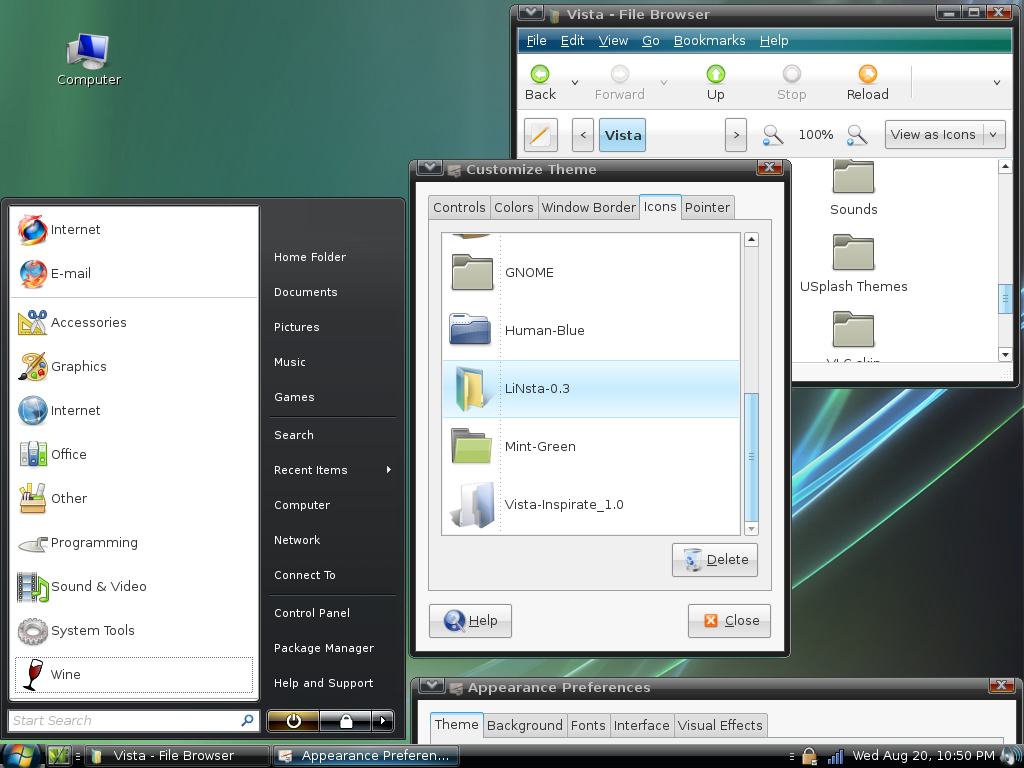Open the File menu
Image resolution: width=1024 pixels, height=768 pixels.
click(536, 40)
